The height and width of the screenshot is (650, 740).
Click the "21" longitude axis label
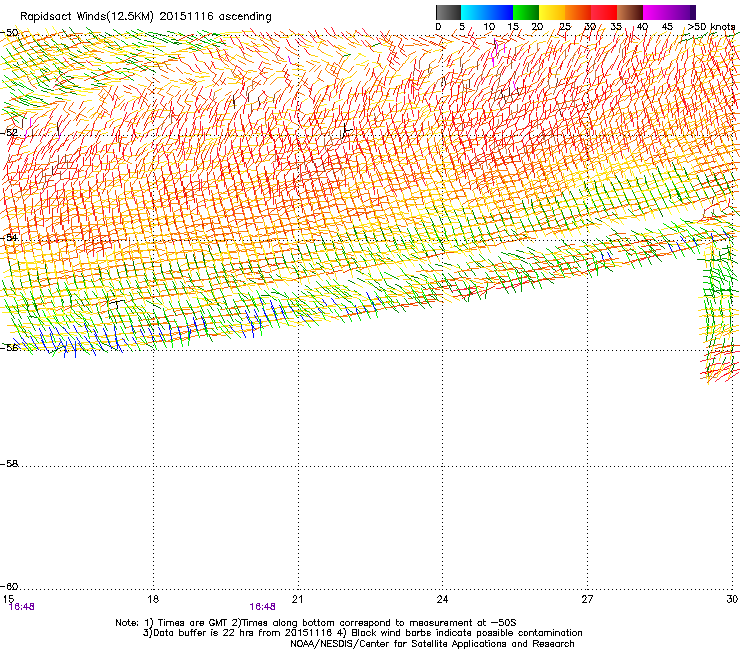pos(297,599)
